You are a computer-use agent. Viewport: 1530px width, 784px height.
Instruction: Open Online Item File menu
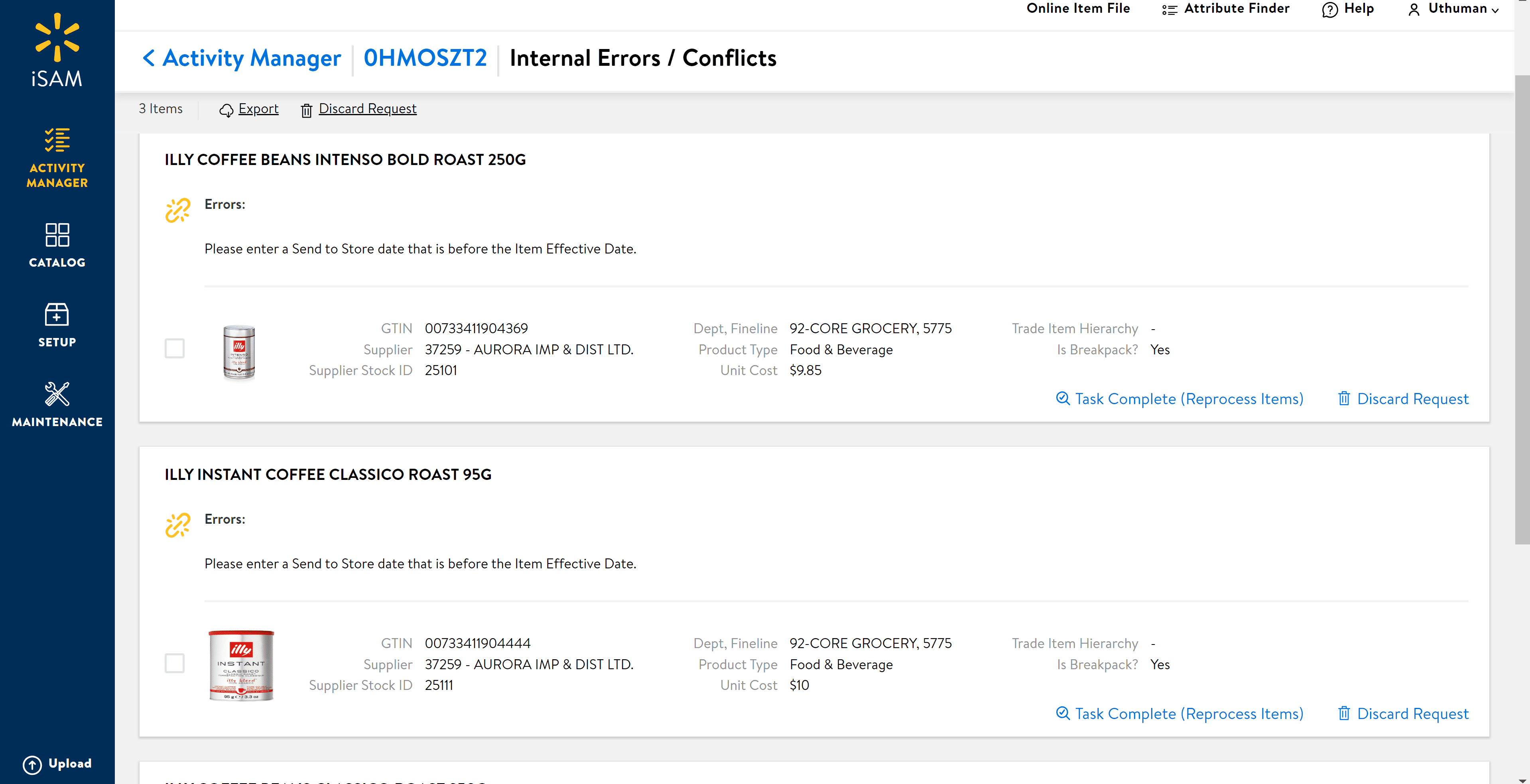point(1078,8)
